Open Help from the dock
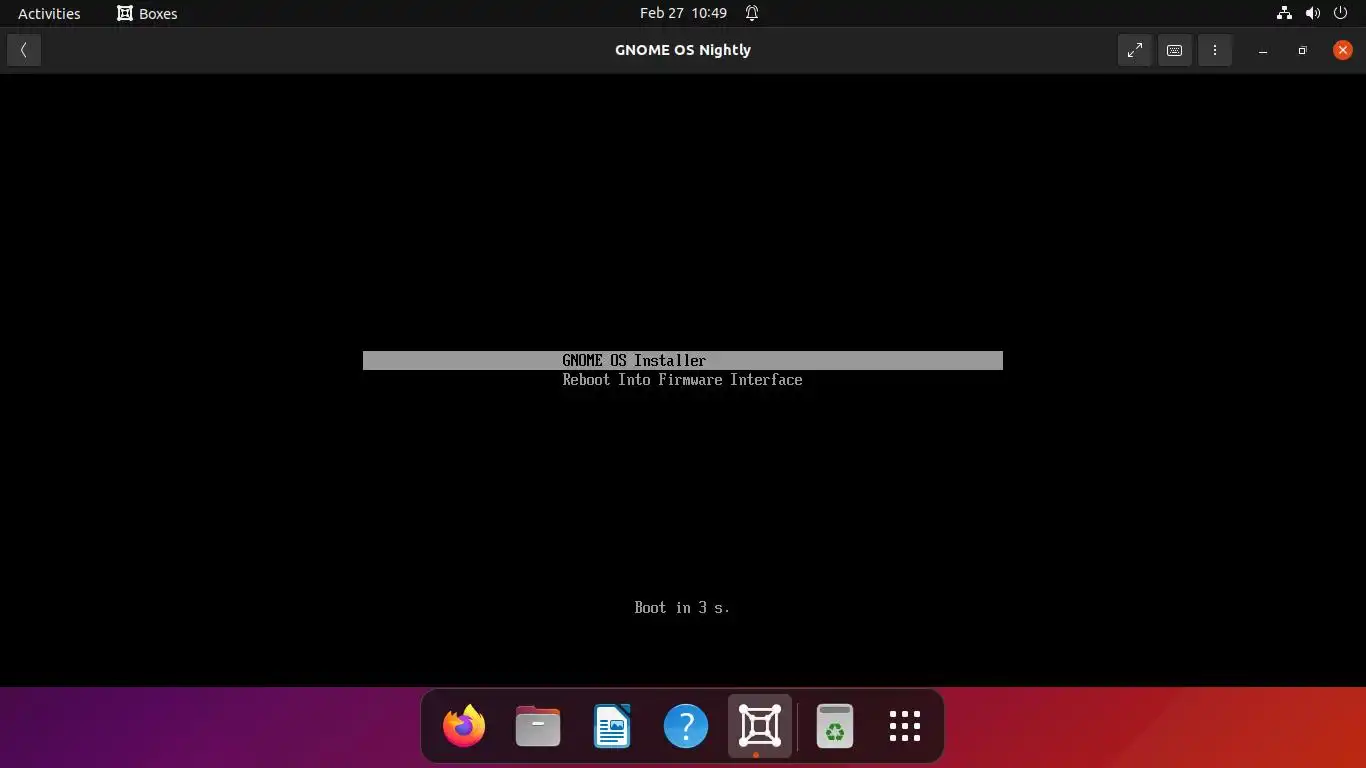Viewport: 1366px width, 768px height. pos(686,726)
